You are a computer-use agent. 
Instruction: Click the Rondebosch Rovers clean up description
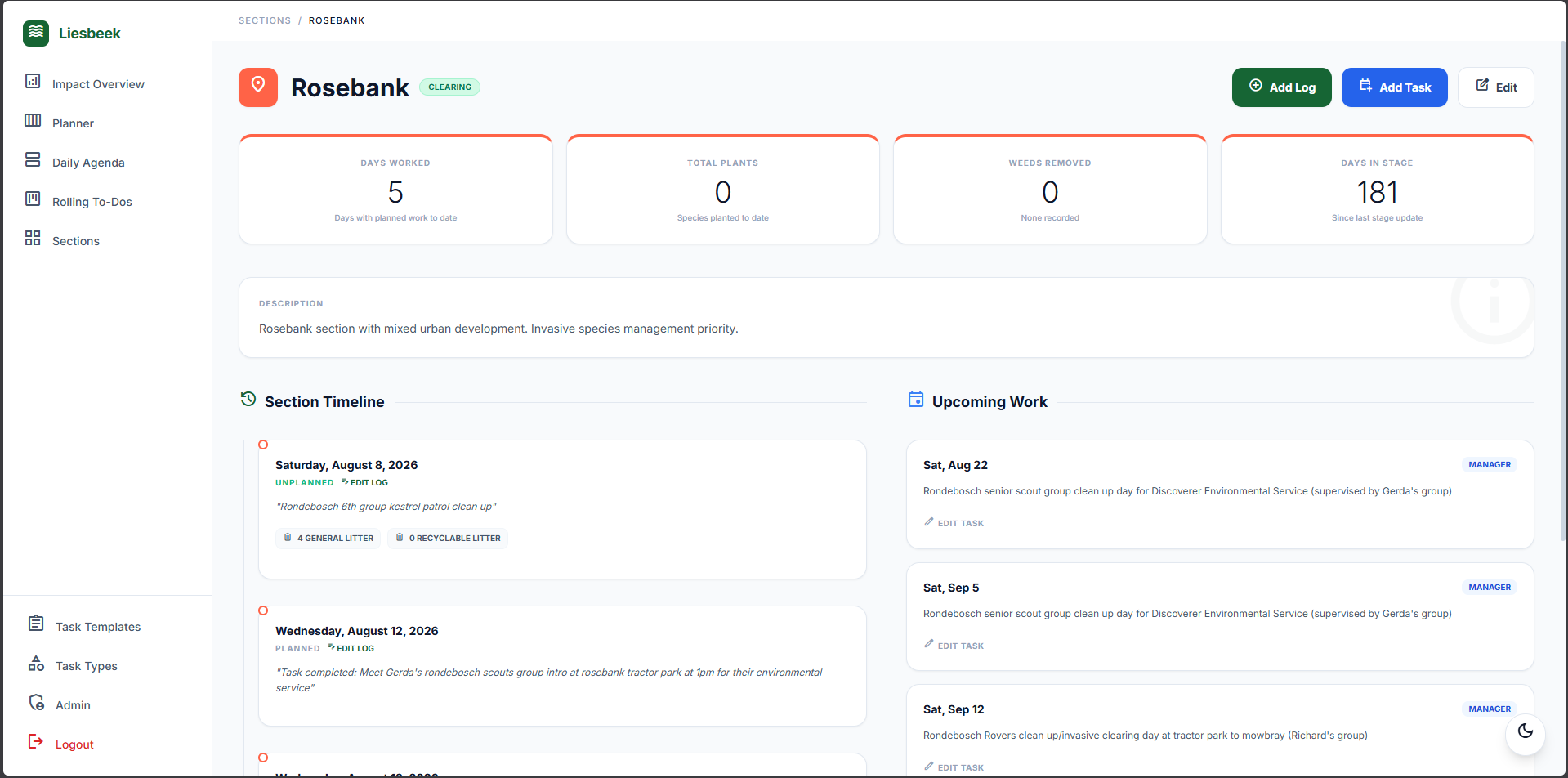click(x=1146, y=736)
